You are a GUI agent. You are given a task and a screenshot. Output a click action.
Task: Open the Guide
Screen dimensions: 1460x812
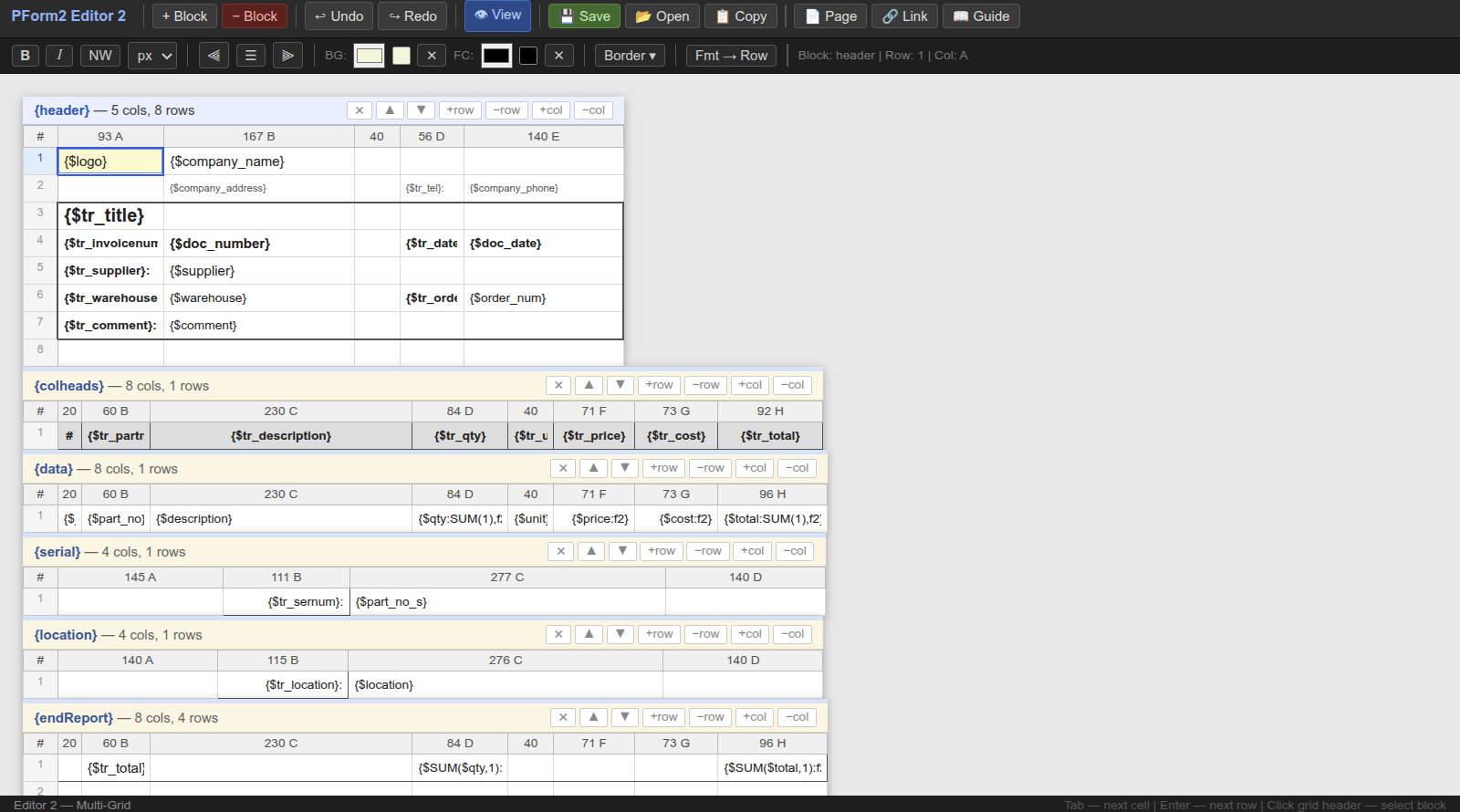coord(981,16)
